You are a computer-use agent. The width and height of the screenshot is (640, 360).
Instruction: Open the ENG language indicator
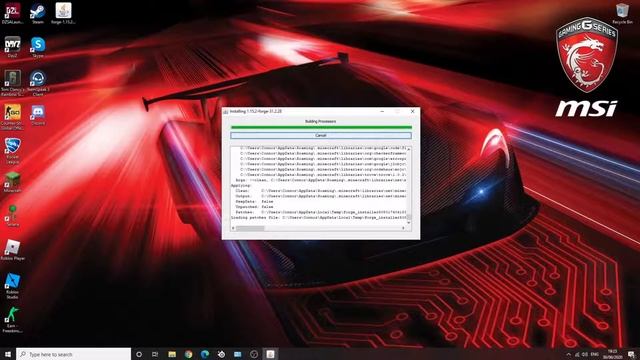tap(594, 354)
